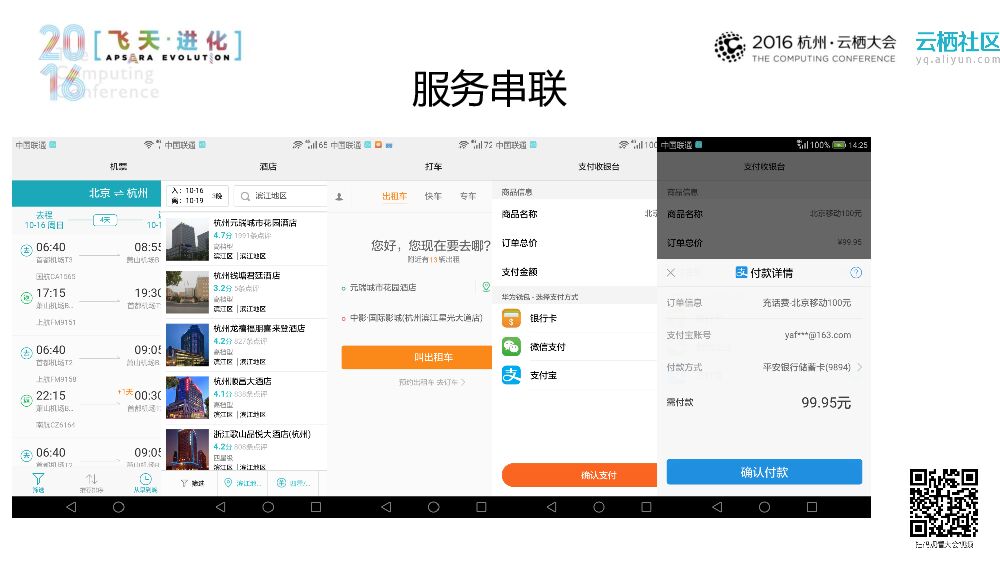
Task: Tap the 需付款 99.95元 amount
Action: [826, 403]
